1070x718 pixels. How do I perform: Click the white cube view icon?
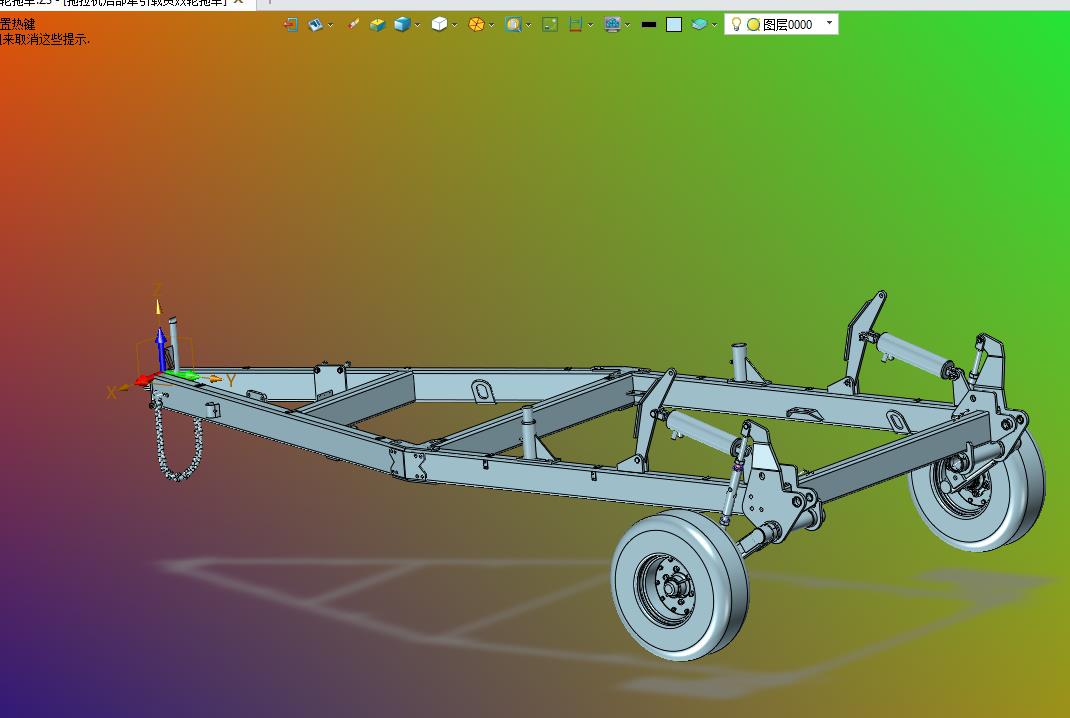439,25
